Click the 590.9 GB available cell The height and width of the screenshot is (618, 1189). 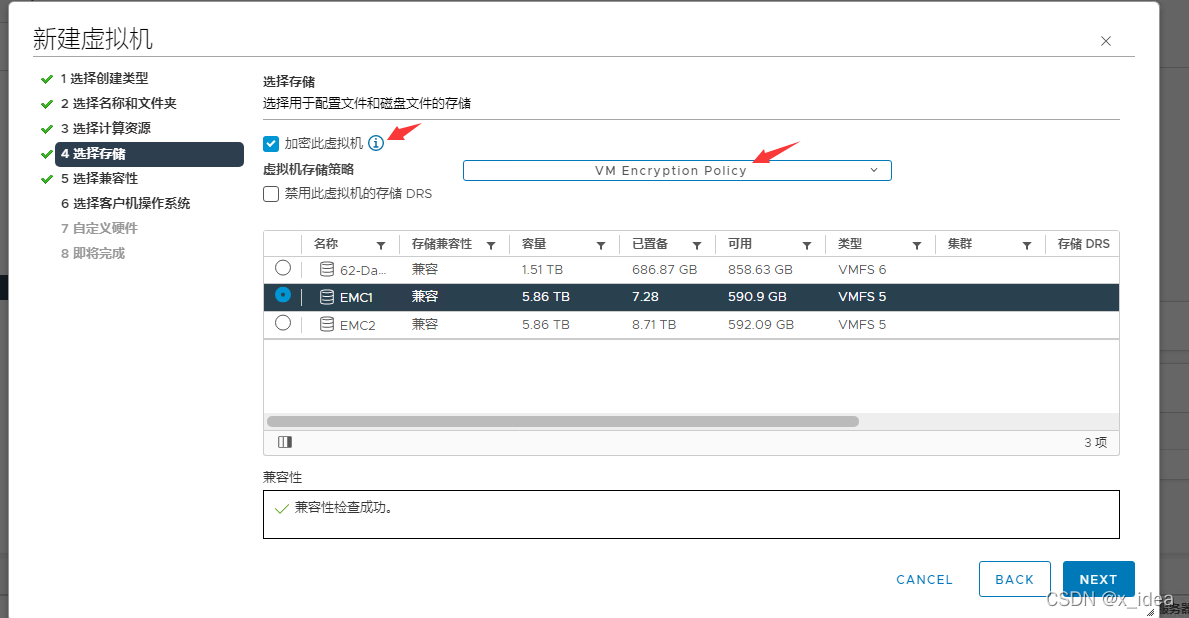(x=757, y=297)
